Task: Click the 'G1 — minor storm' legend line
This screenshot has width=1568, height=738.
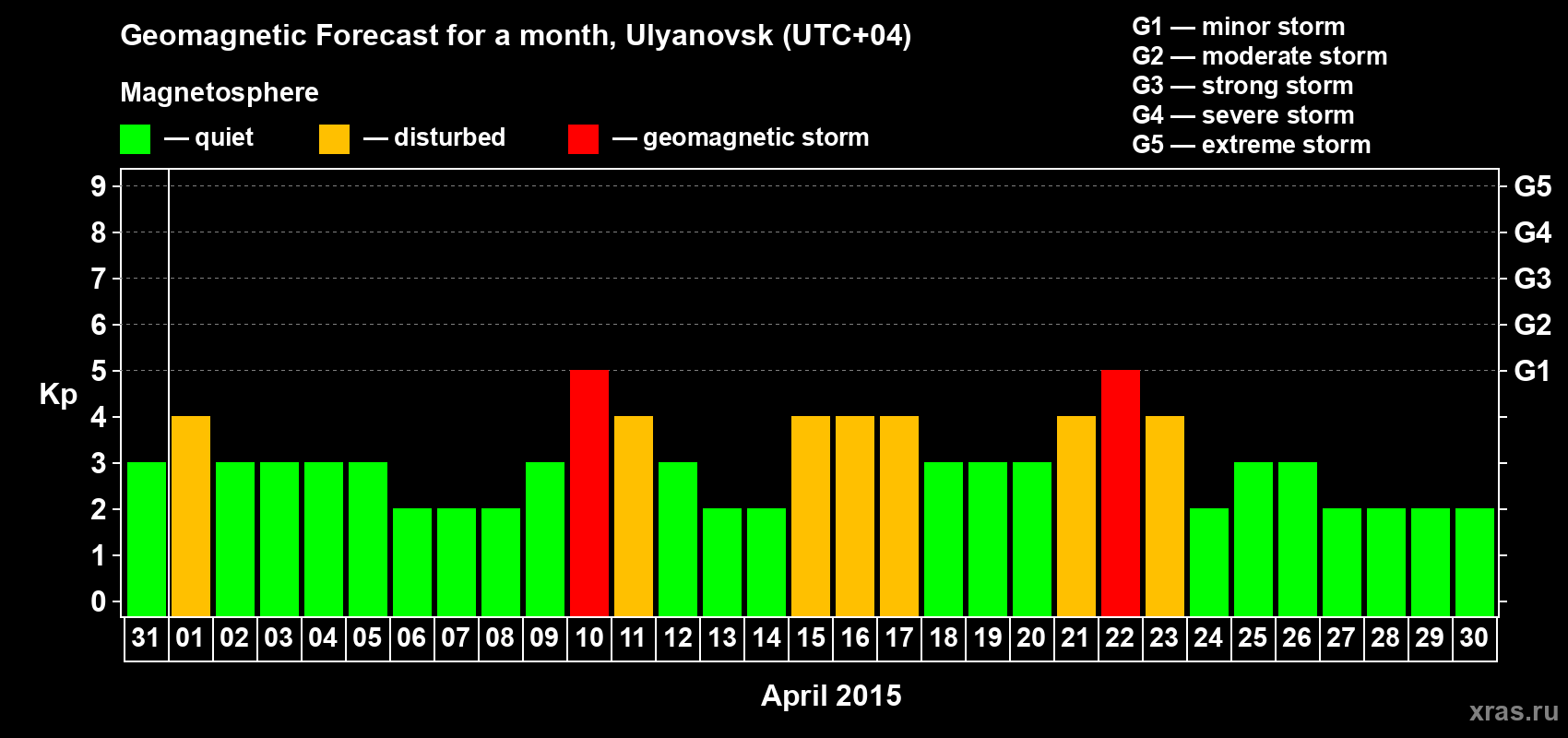Action: click(x=1239, y=27)
